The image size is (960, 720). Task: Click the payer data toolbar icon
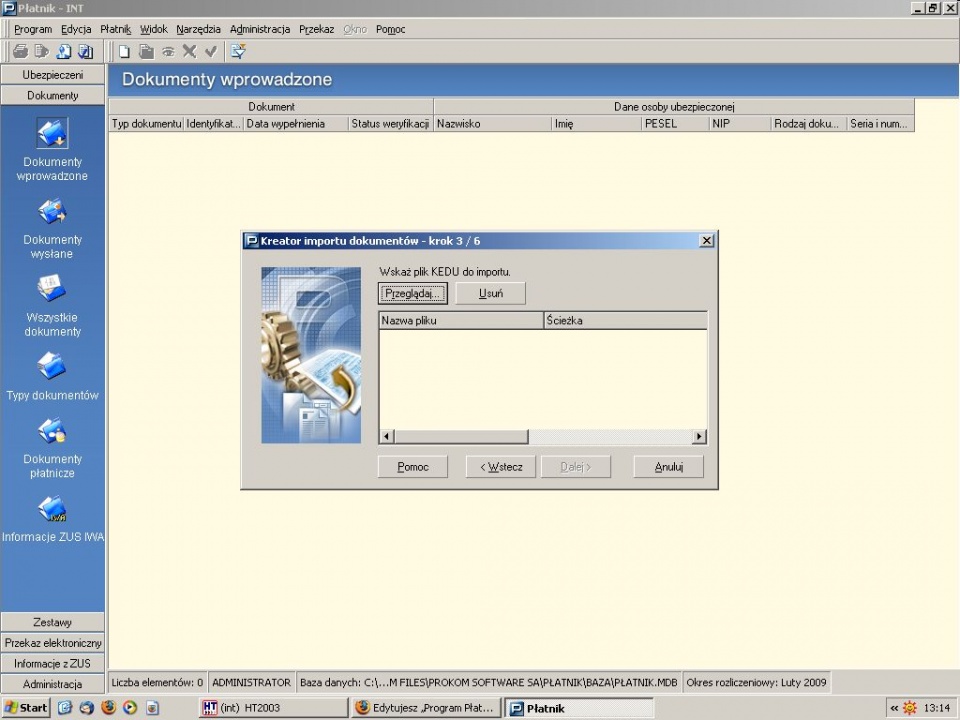(x=64, y=51)
